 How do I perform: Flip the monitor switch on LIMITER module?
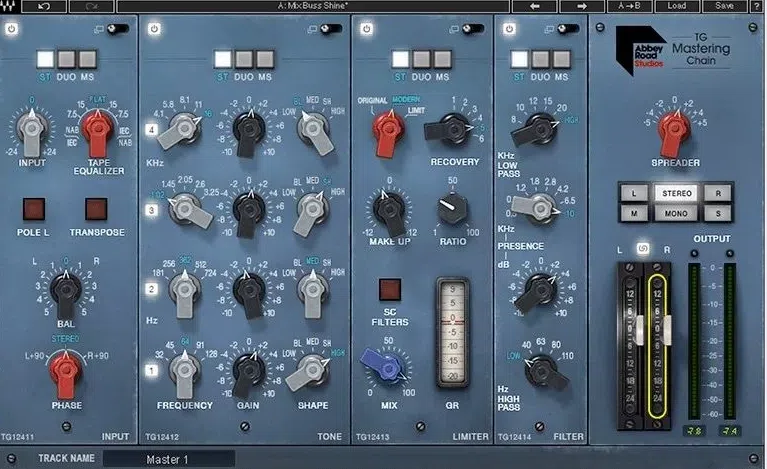tap(473, 29)
